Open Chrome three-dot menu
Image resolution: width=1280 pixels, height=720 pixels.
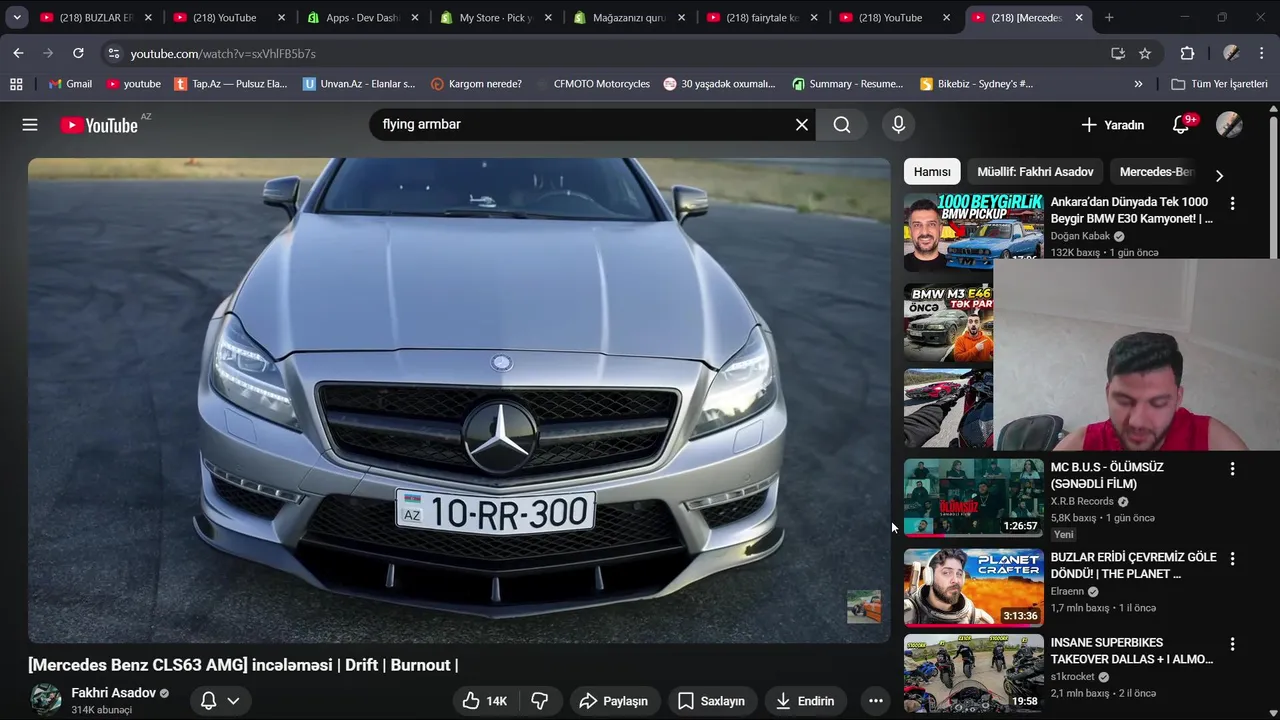pyautogui.click(x=1261, y=53)
